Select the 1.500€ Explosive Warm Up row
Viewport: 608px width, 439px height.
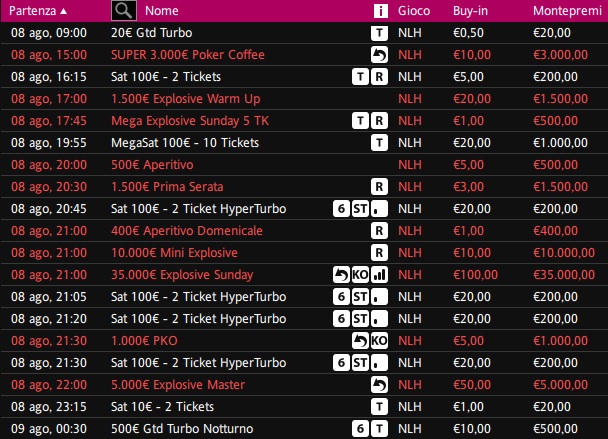tap(304, 99)
